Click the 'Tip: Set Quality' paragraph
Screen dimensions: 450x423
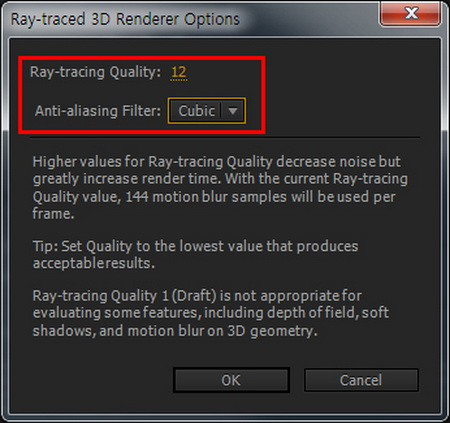point(195,255)
